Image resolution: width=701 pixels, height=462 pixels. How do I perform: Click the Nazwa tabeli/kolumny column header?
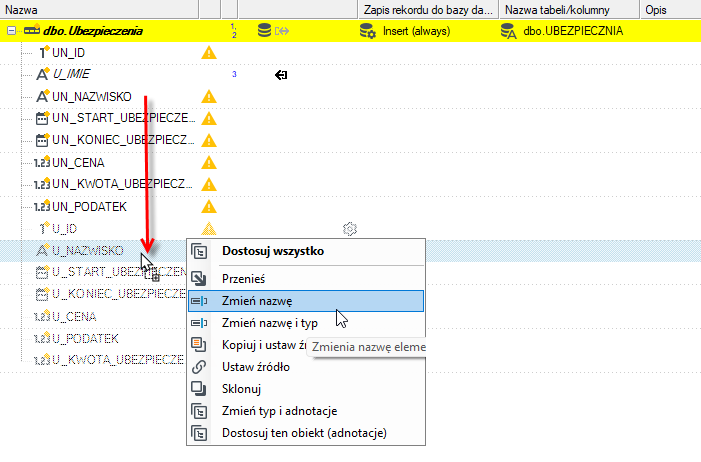tap(569, 9)
